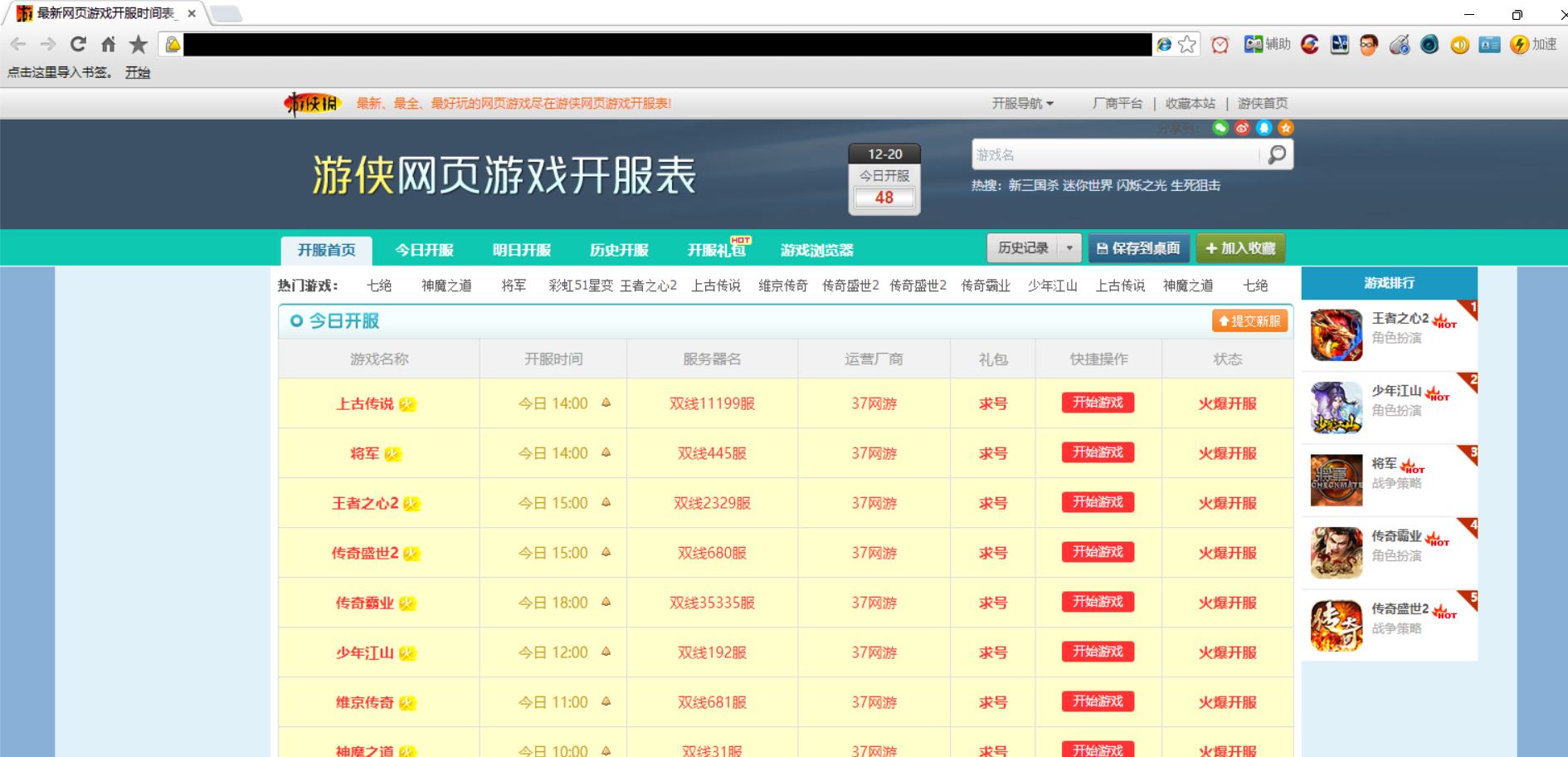Toggle sound with the yellow speaker icon

coord(1459,45)
